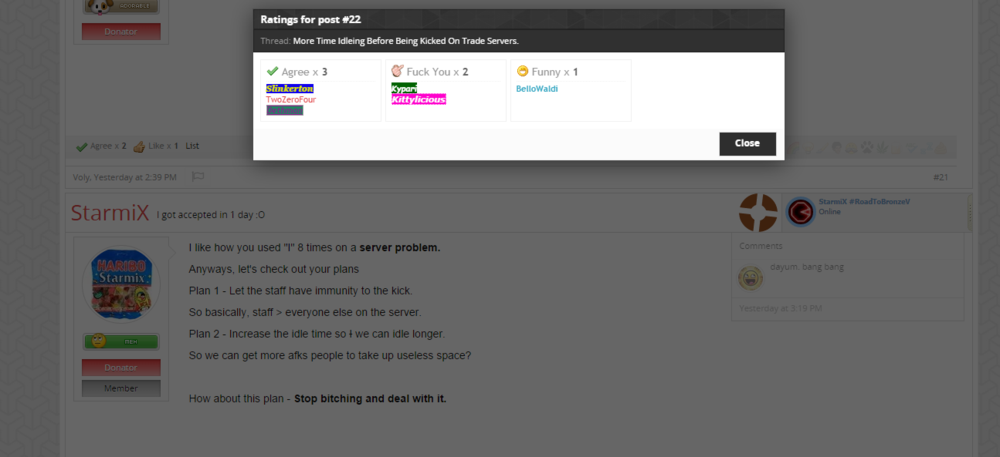Image resolution: width=1000 pixels, height=457 pixels.
Task: Click the commenter smiley avatar in Comments
Action: tap(751, 279)
